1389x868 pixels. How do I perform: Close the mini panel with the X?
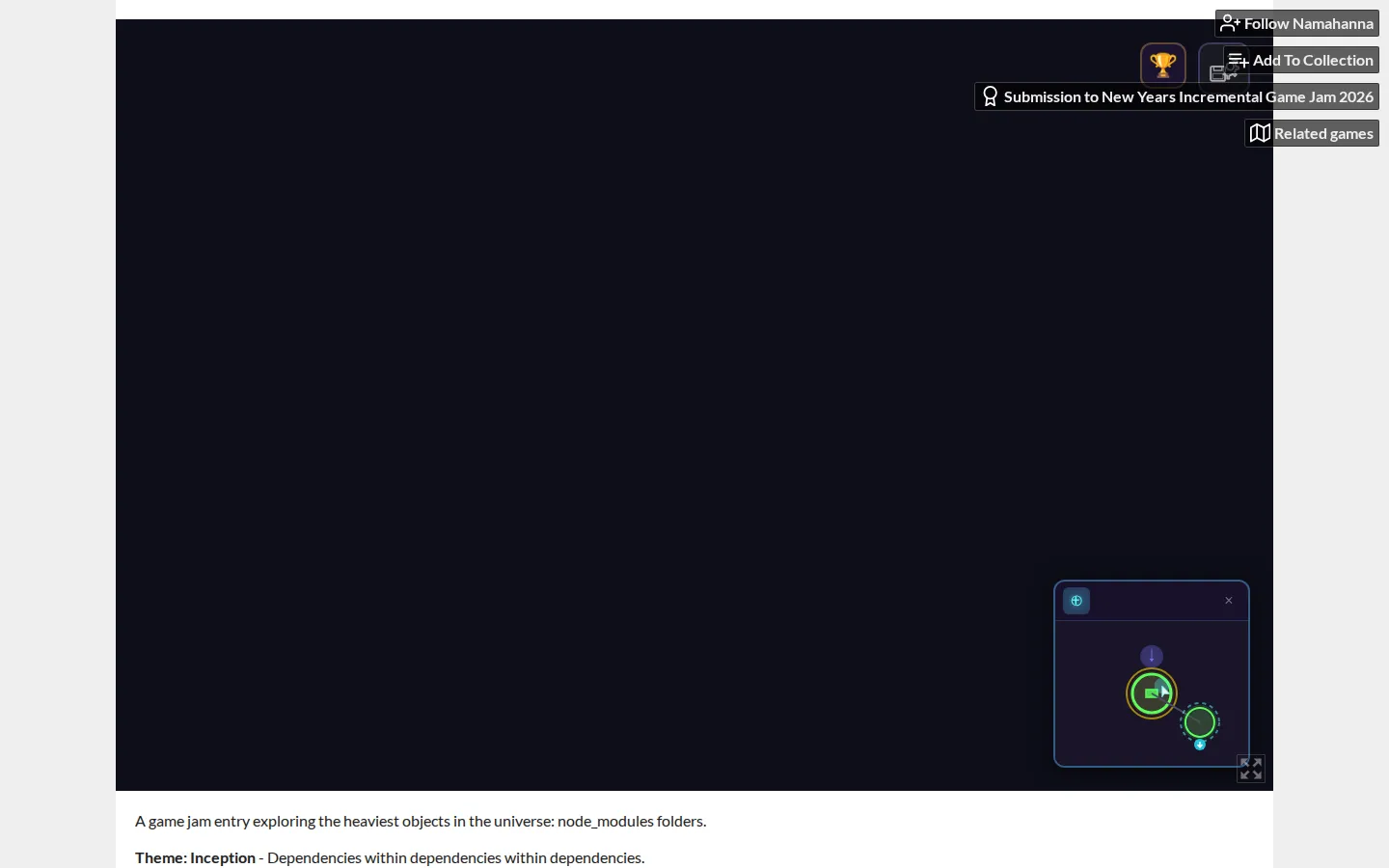[1229, 601]
